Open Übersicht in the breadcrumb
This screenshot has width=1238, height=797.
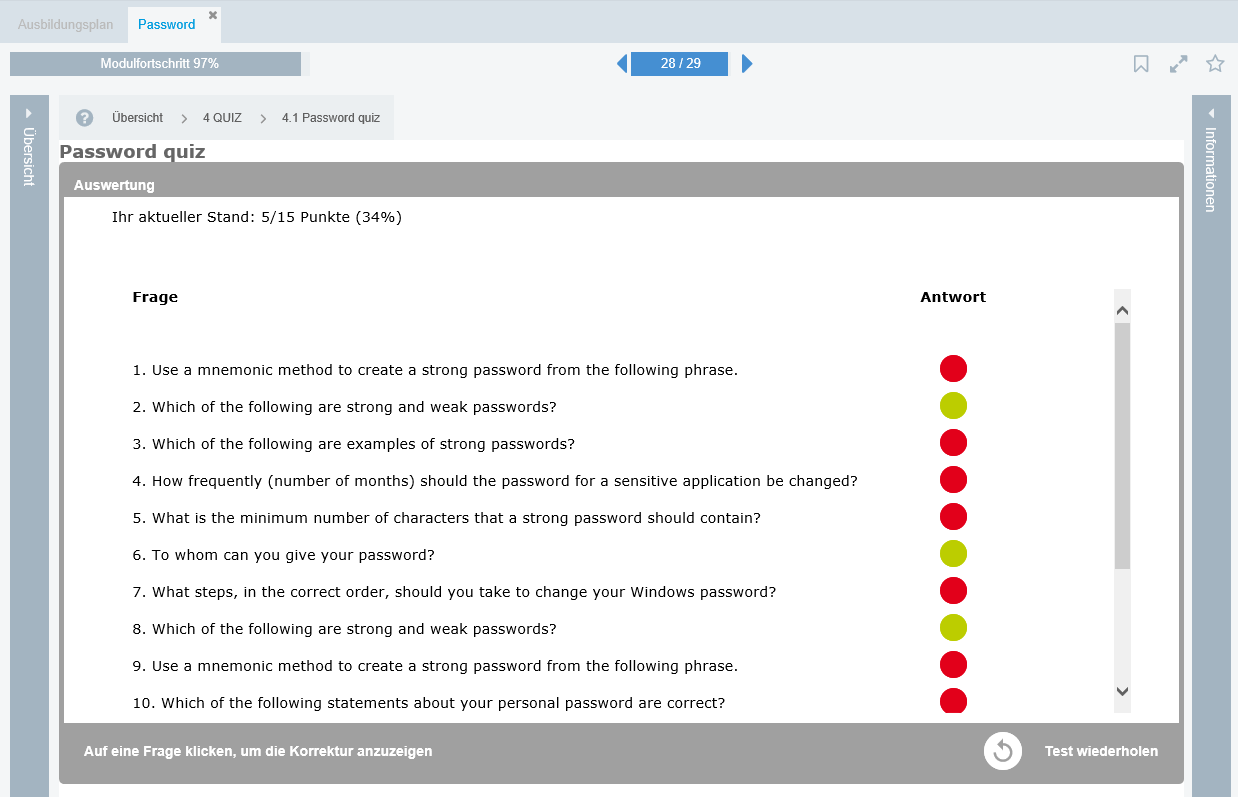click(137, 118)
